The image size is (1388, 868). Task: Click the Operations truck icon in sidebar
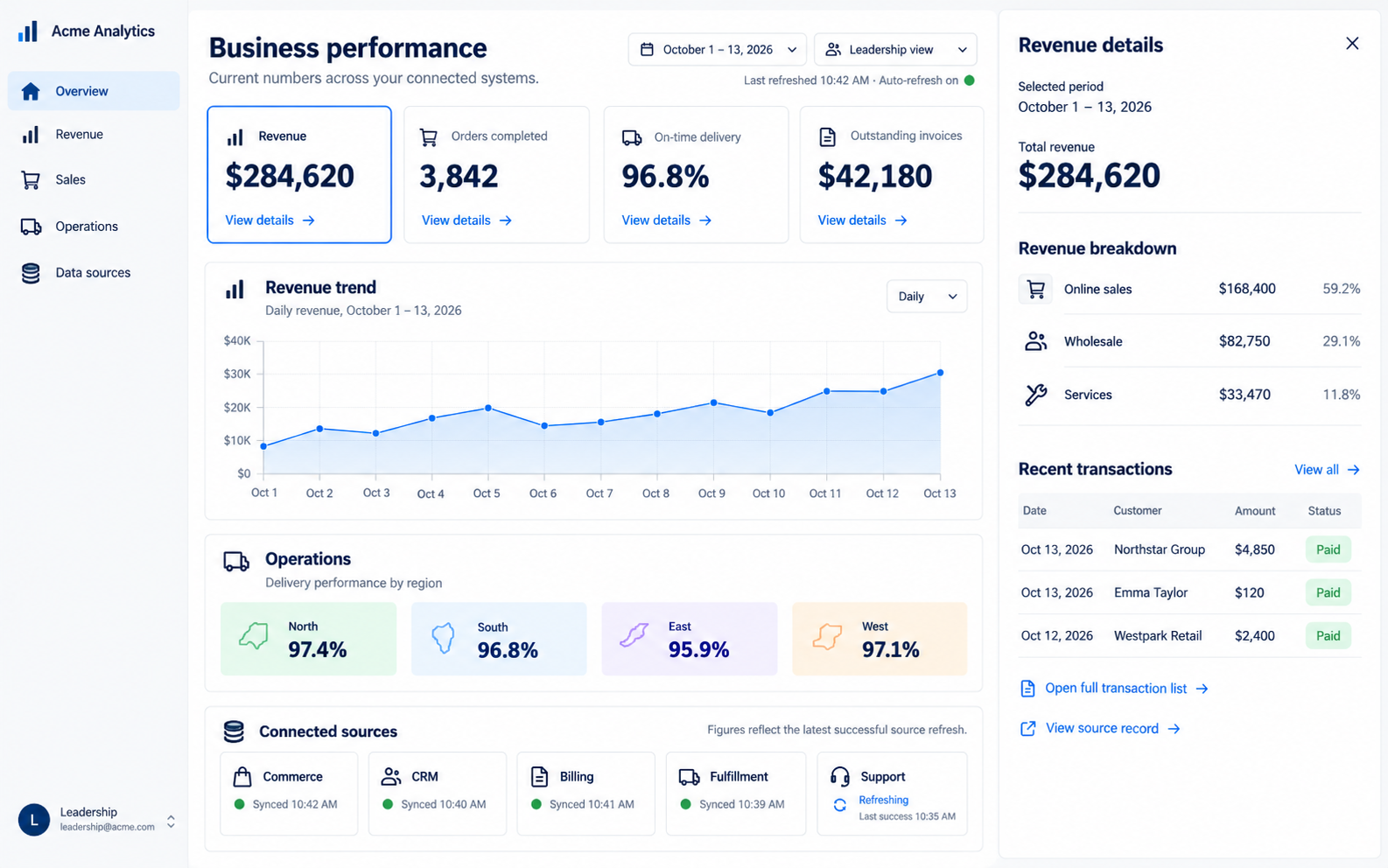(31, 227)
